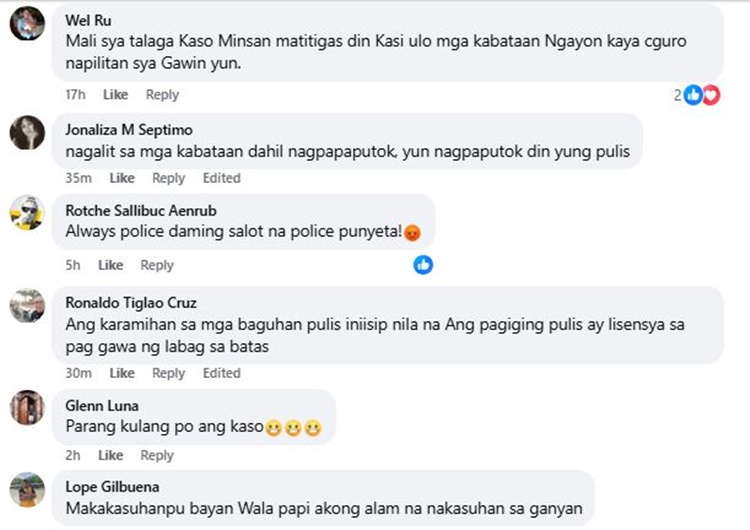This screenshot has width=750, height=530.
Task: Click the 17h timestamp on Wel Ru's comment
Action: [x=75, y=95]
